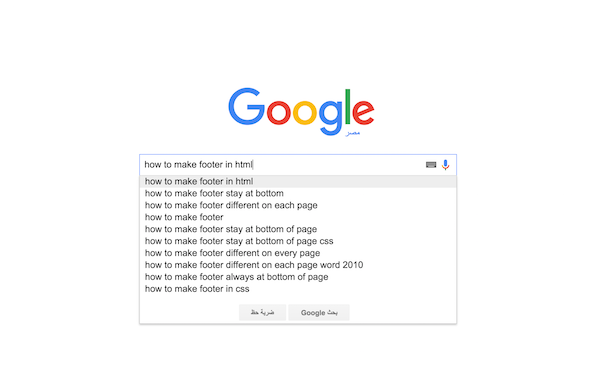This screenshot has width=600, height=376.
Task: Click the microphone voice search icon
Action: click(445, 165)
